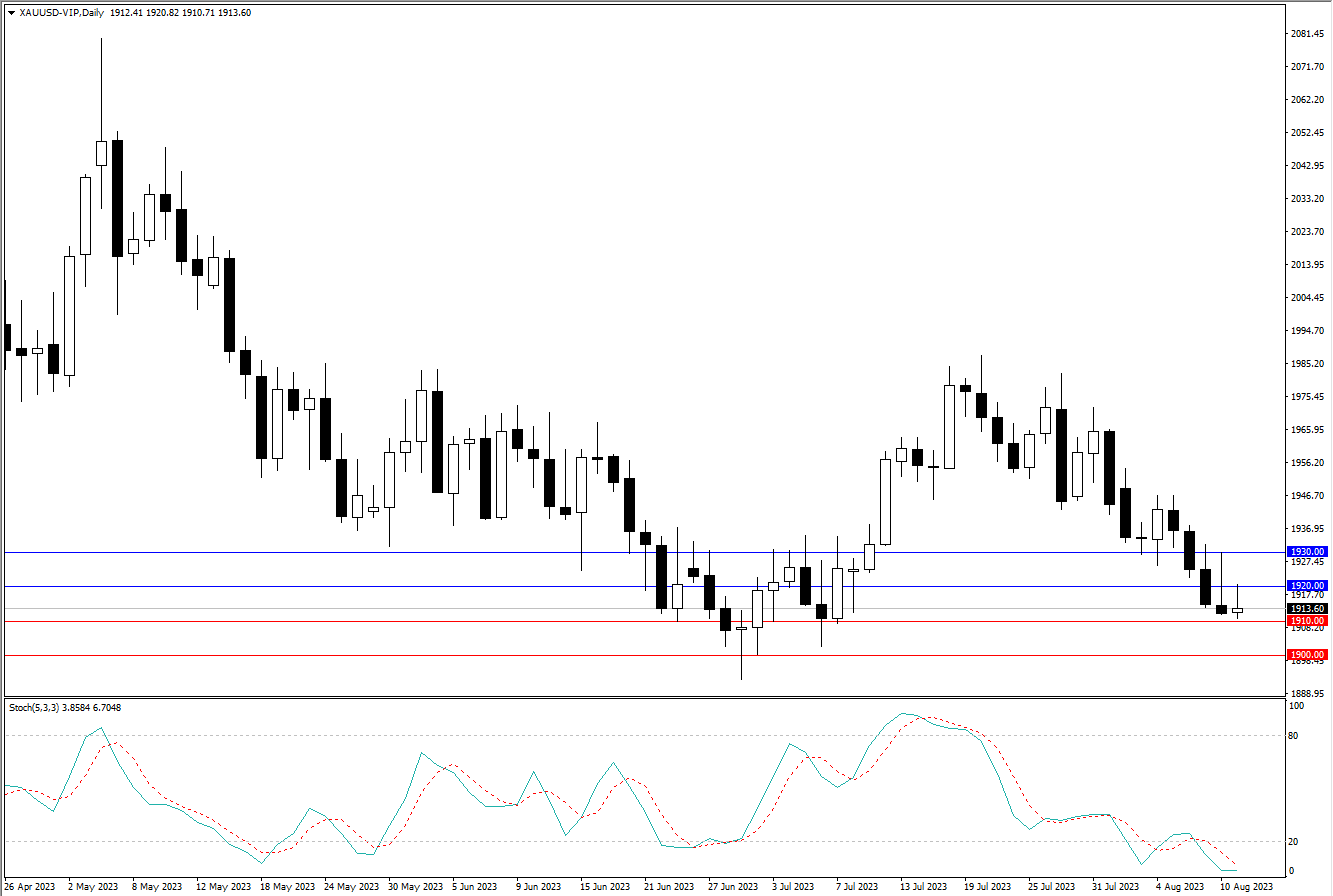1333x896 pixels.
Task: Click the 20 level on the Stochastic scale
Action: click(1294, 841)
